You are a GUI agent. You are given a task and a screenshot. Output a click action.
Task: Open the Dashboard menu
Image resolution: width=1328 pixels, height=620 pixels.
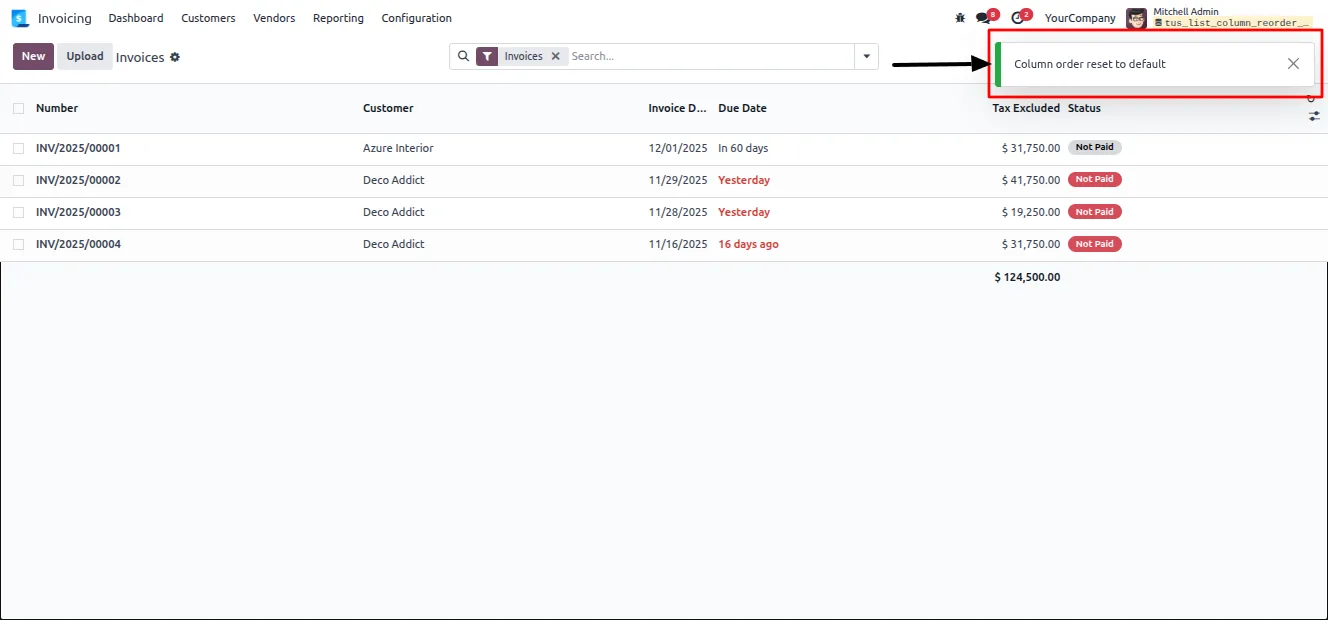click(136, 18)
